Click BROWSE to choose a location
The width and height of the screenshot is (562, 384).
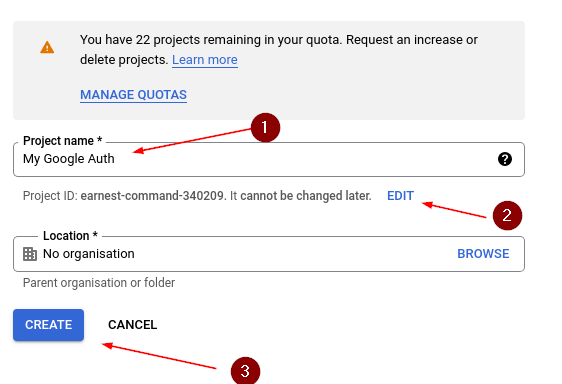(483, 254)
